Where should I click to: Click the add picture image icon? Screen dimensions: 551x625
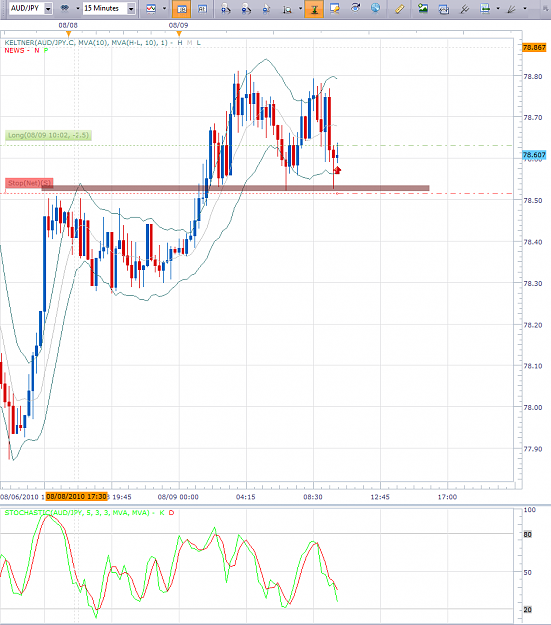pos(423,8)
